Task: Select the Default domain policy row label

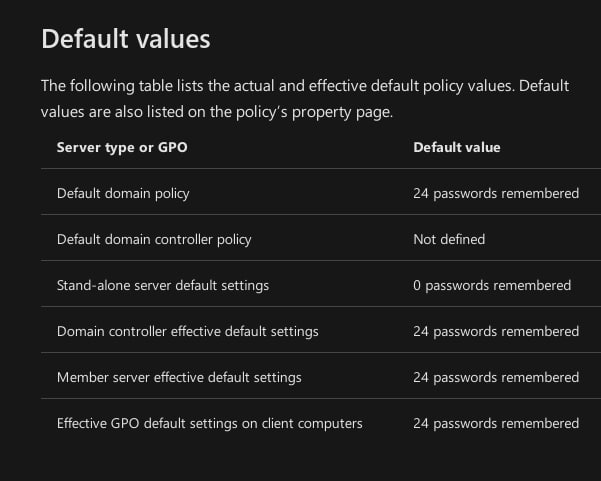Action: point(123,194)
